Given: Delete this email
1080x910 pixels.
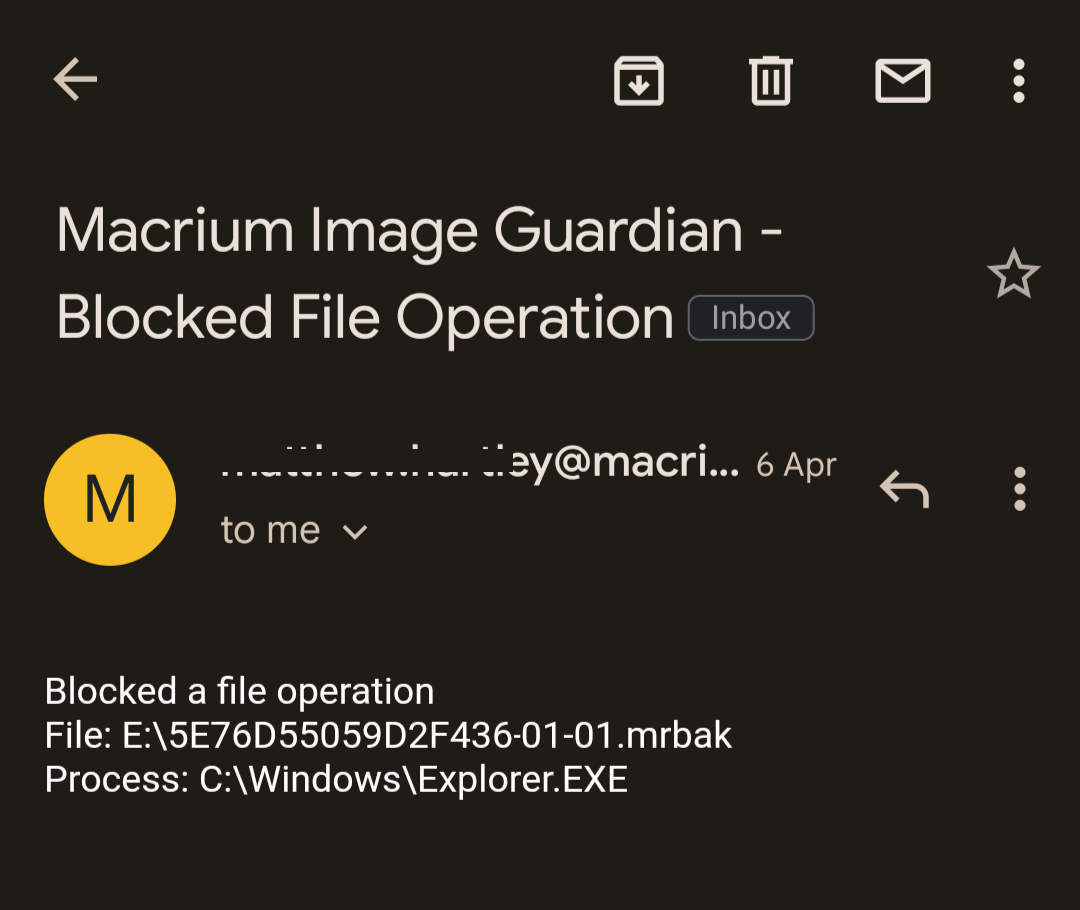Looking at the screenshot, I should pos(769,82).
